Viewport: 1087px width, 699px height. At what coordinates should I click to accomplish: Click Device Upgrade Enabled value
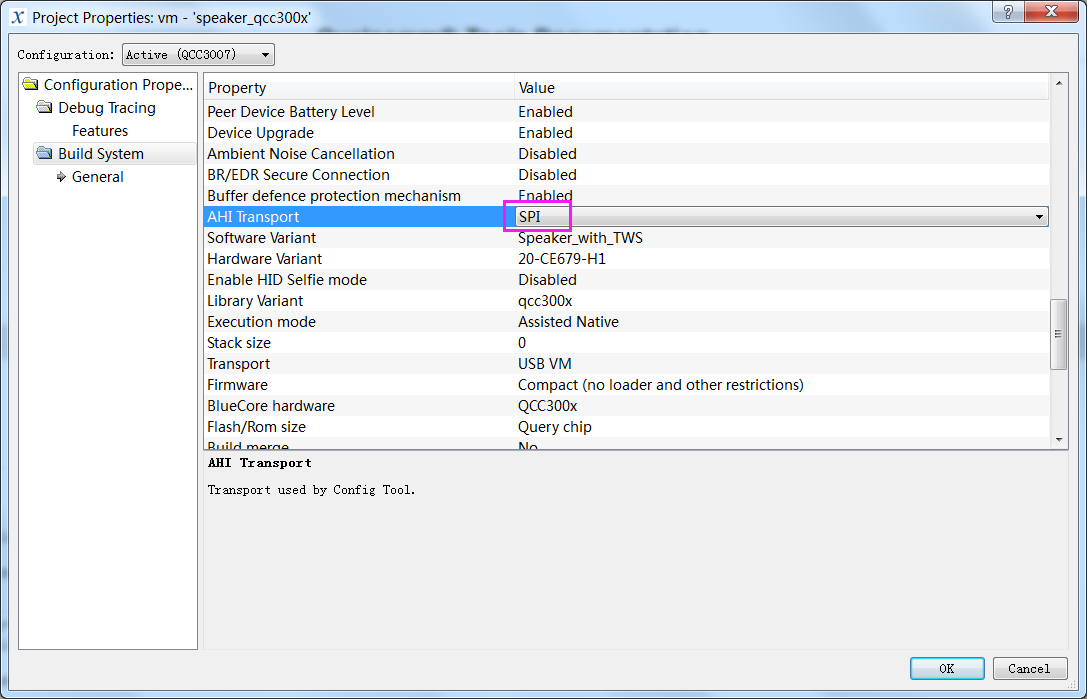click(545, 132)
